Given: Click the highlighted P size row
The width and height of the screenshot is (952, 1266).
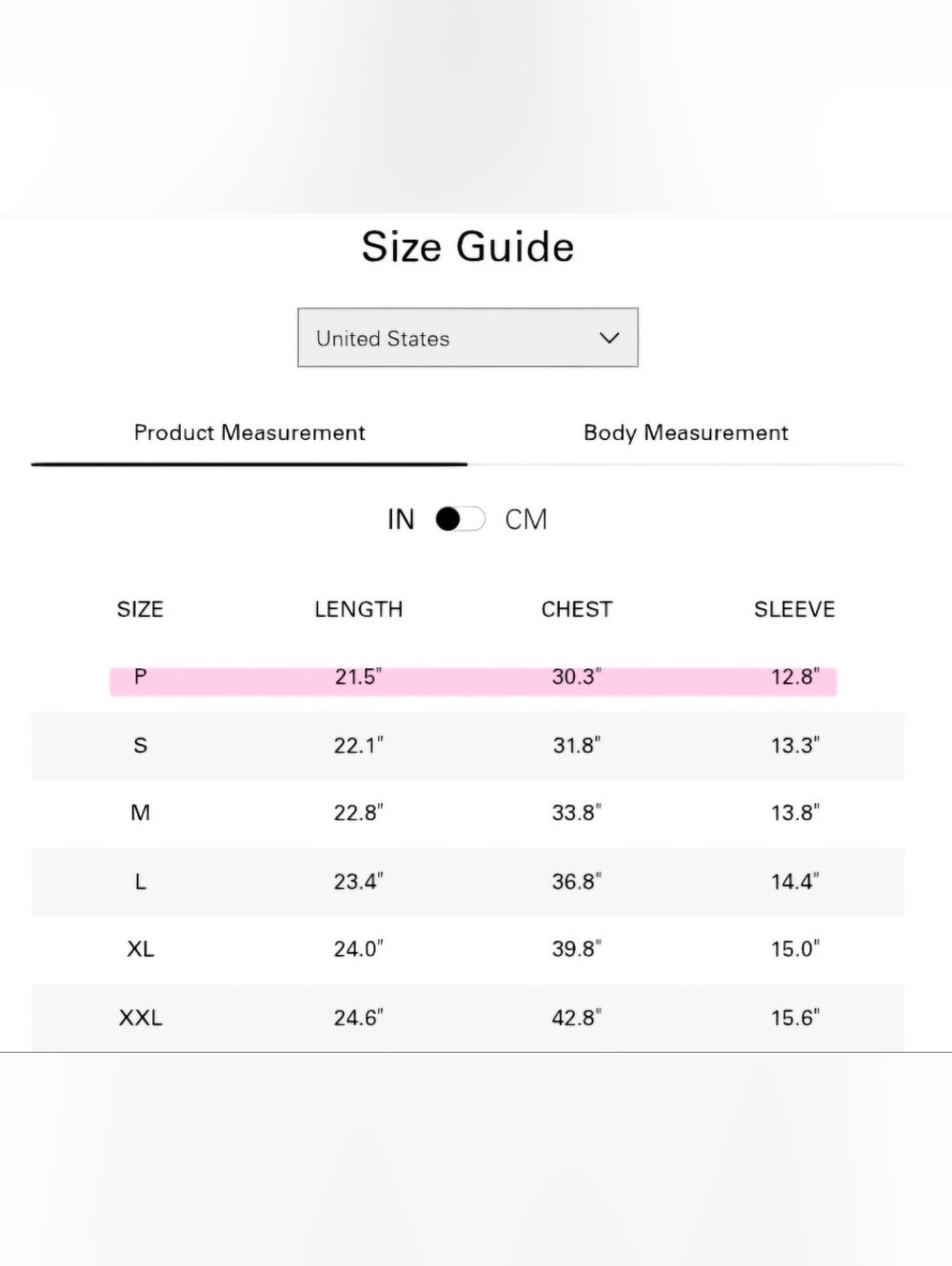Looking at the screenshot, I should click(x=473, y=678).
